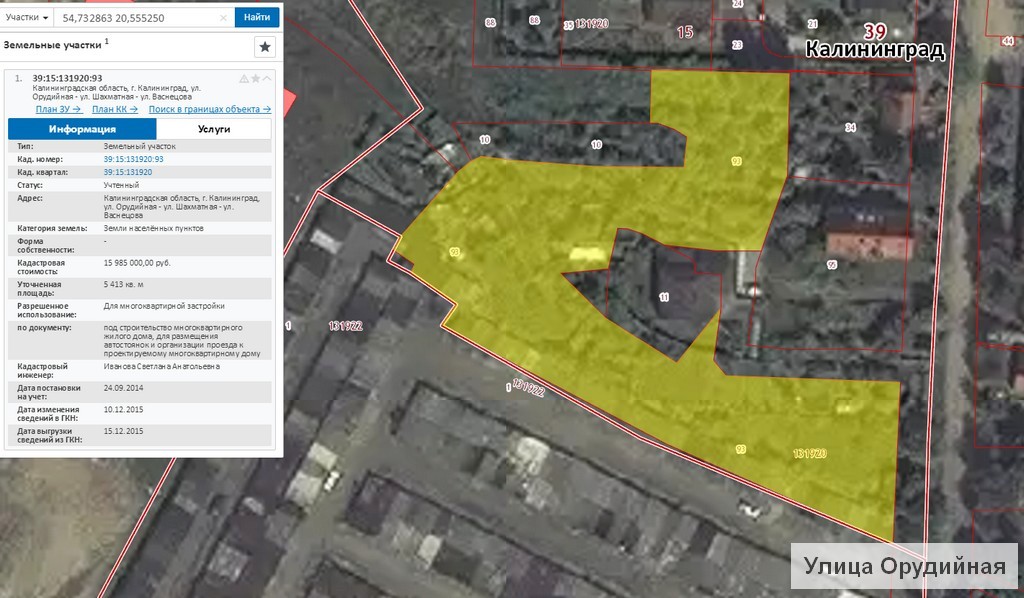Open the План КК link
This screenshot has width=1024, height=598.
(x=114, y=109)
